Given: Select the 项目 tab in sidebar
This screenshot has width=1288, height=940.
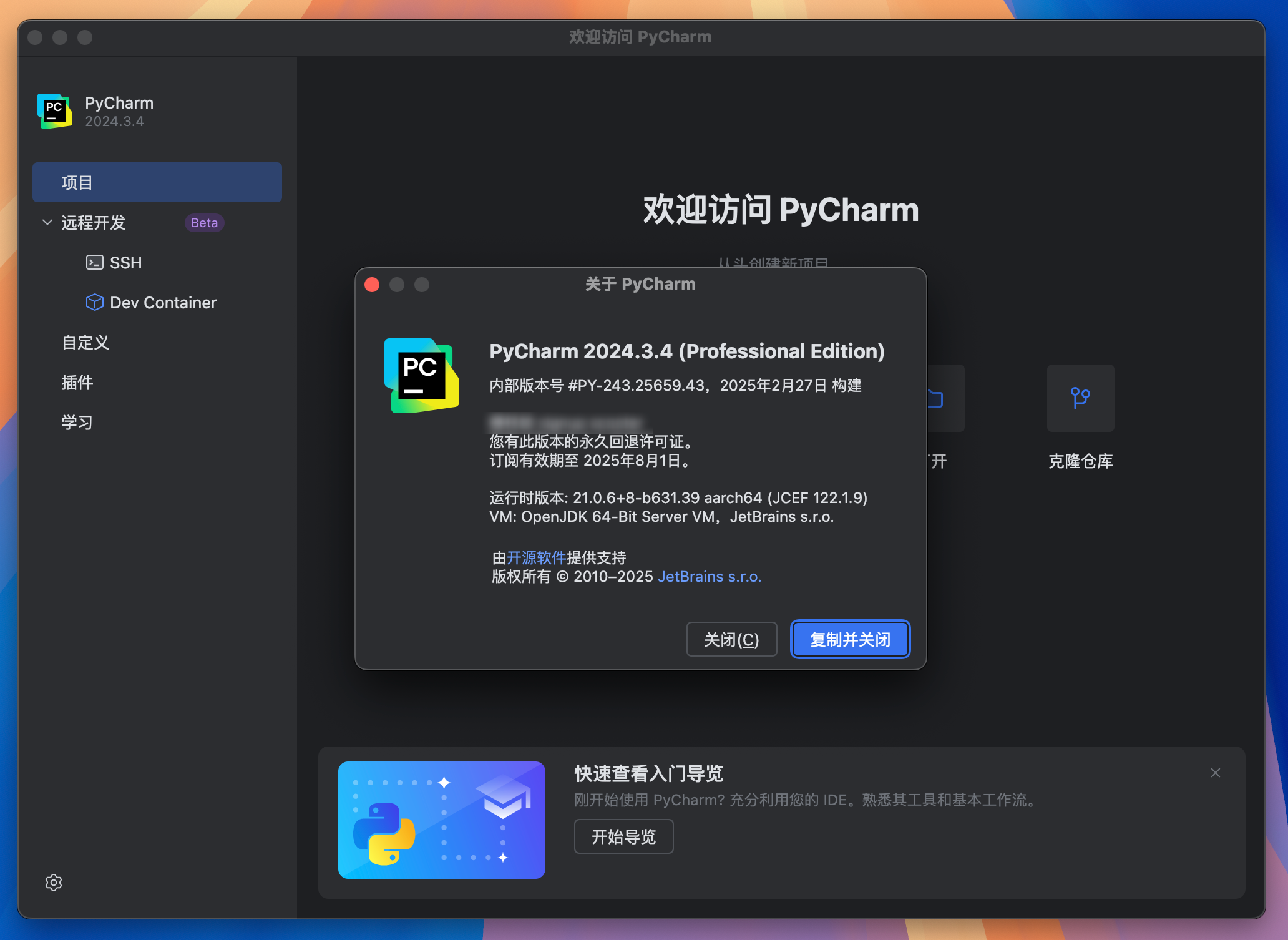Looking at the screenshot, I should (157, 182).
